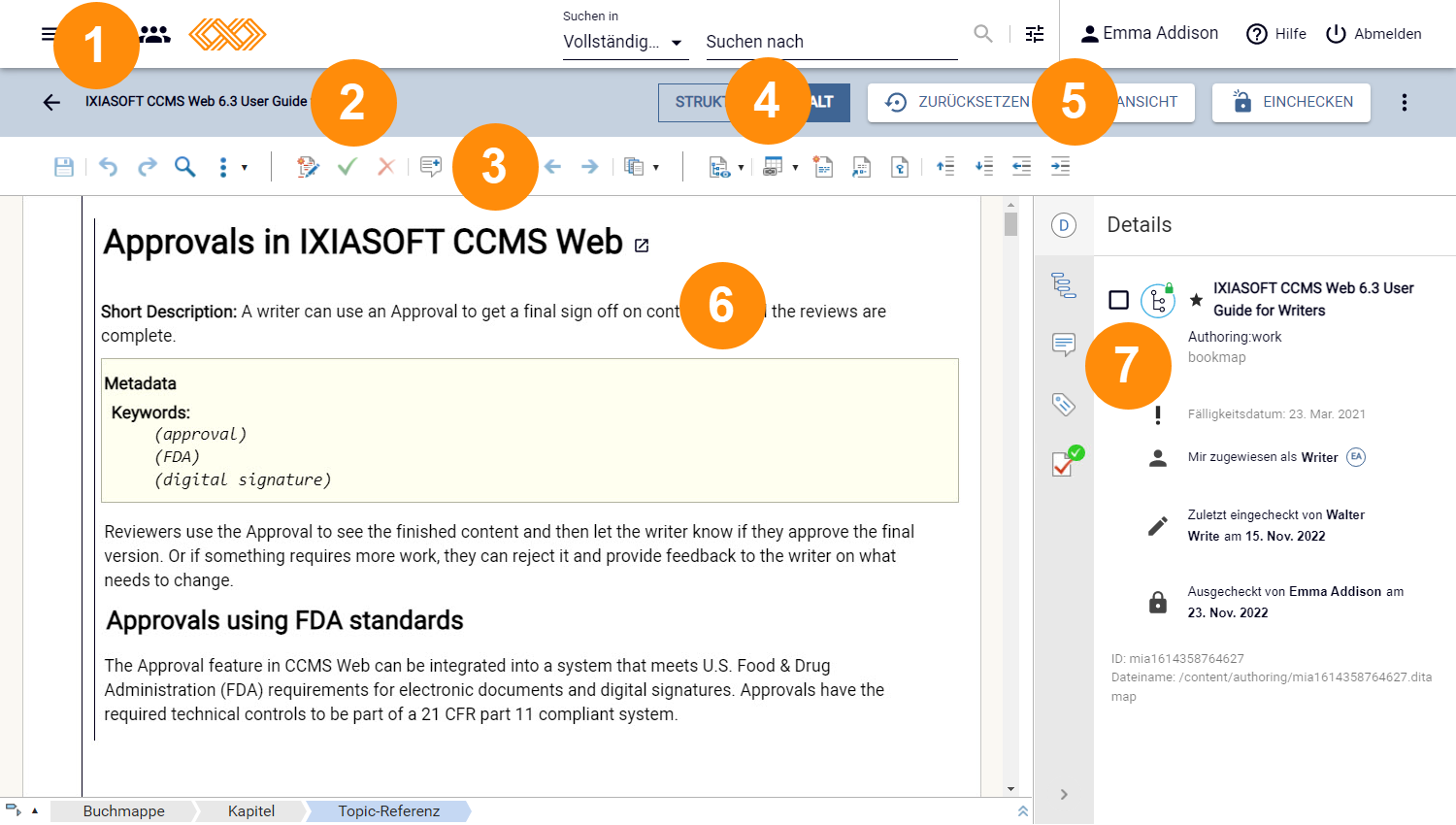Click the (digital signature) keyword

pyautogui.click(x=243, y=479)
